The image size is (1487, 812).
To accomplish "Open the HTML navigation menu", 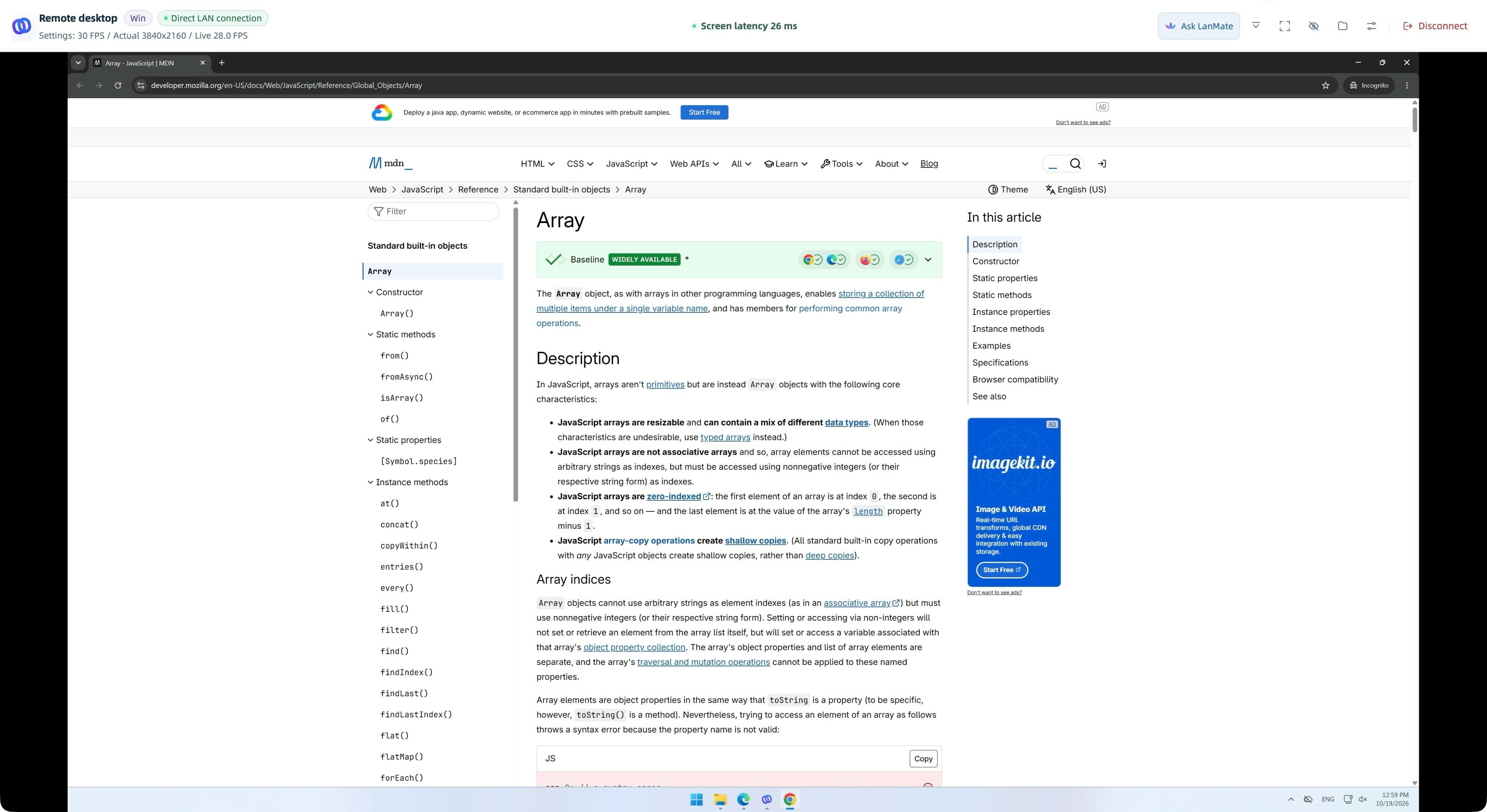I will pos(537,164).
